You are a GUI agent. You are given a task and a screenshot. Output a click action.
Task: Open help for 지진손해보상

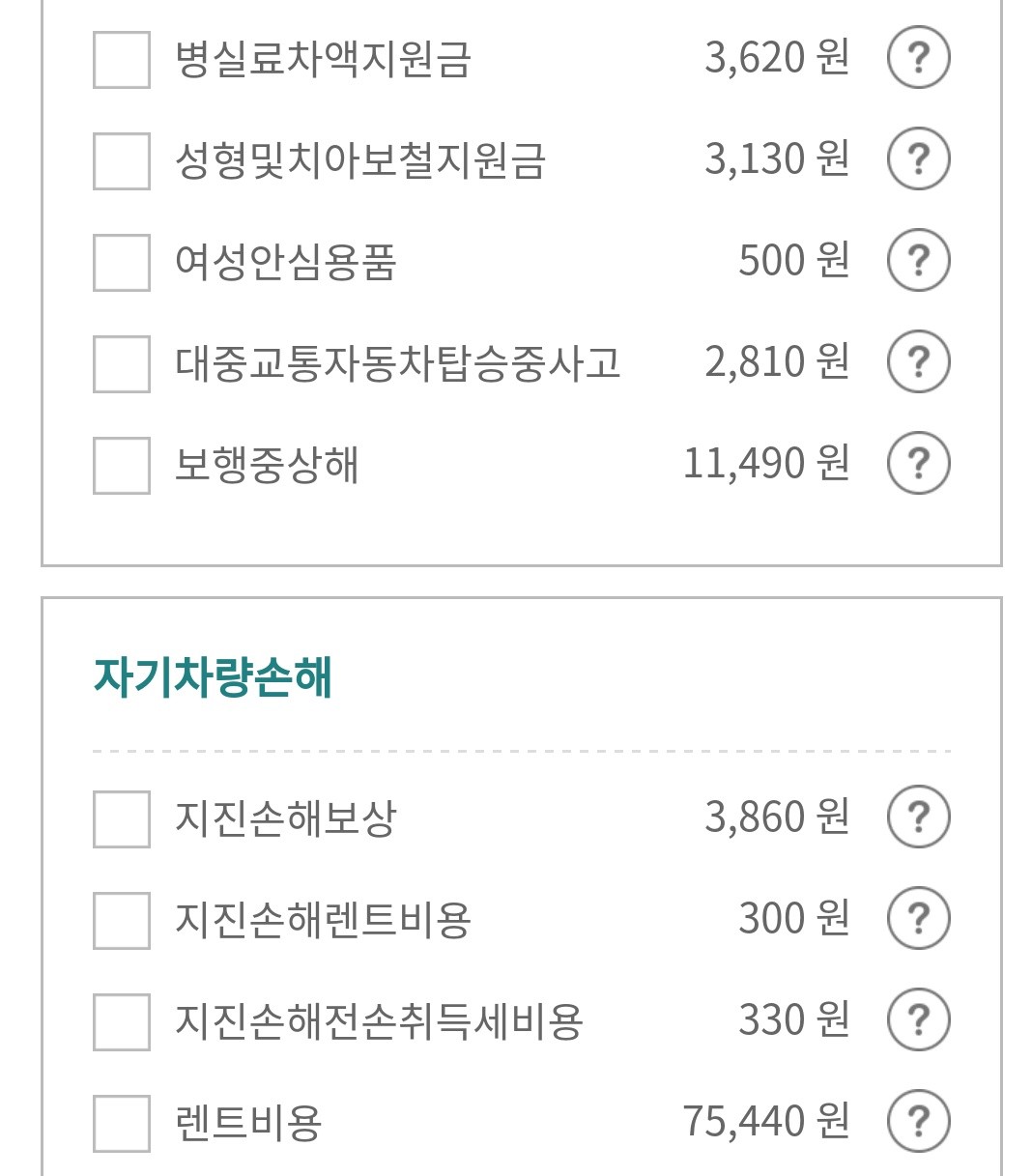(x=918, y=817)
